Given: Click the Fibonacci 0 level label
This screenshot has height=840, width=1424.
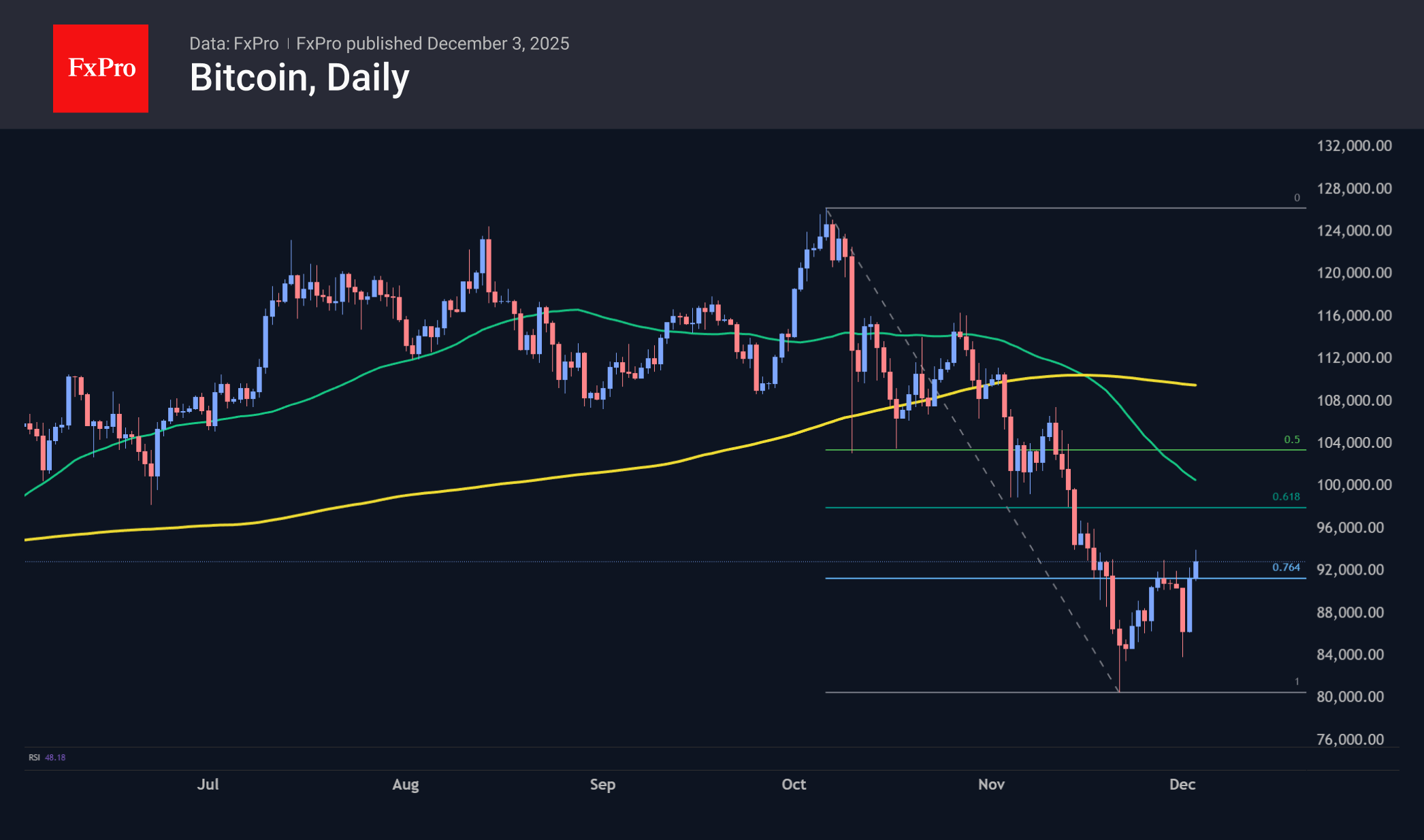Looking at the screenshot, I should [1297, 198].
